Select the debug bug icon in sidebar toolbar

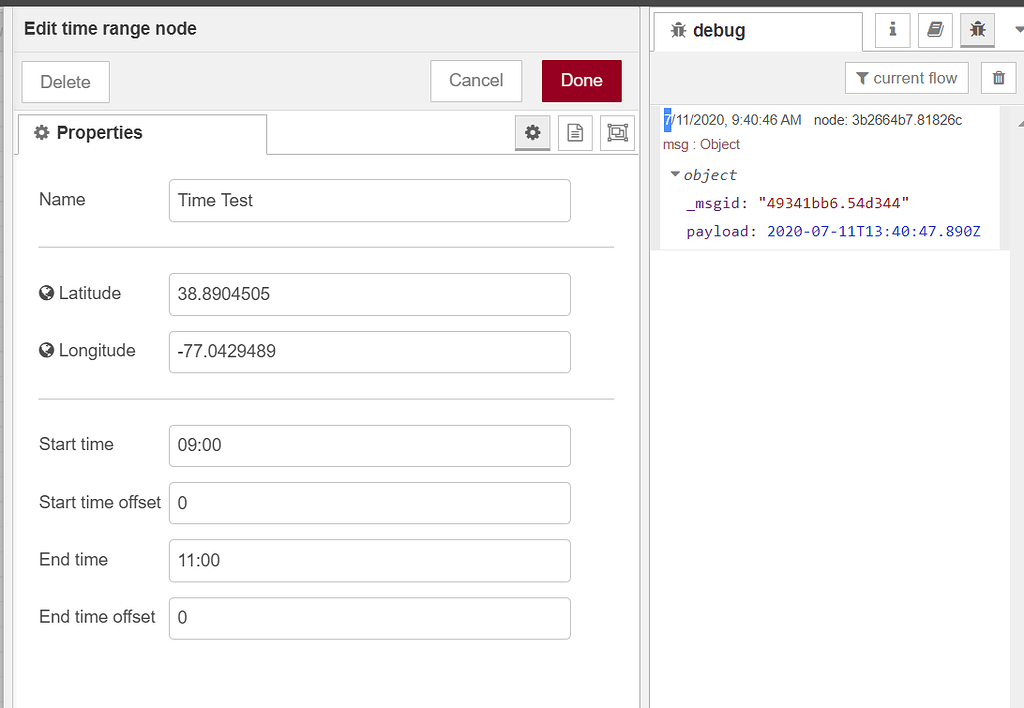pyautogui.click(x=977, y=30)
